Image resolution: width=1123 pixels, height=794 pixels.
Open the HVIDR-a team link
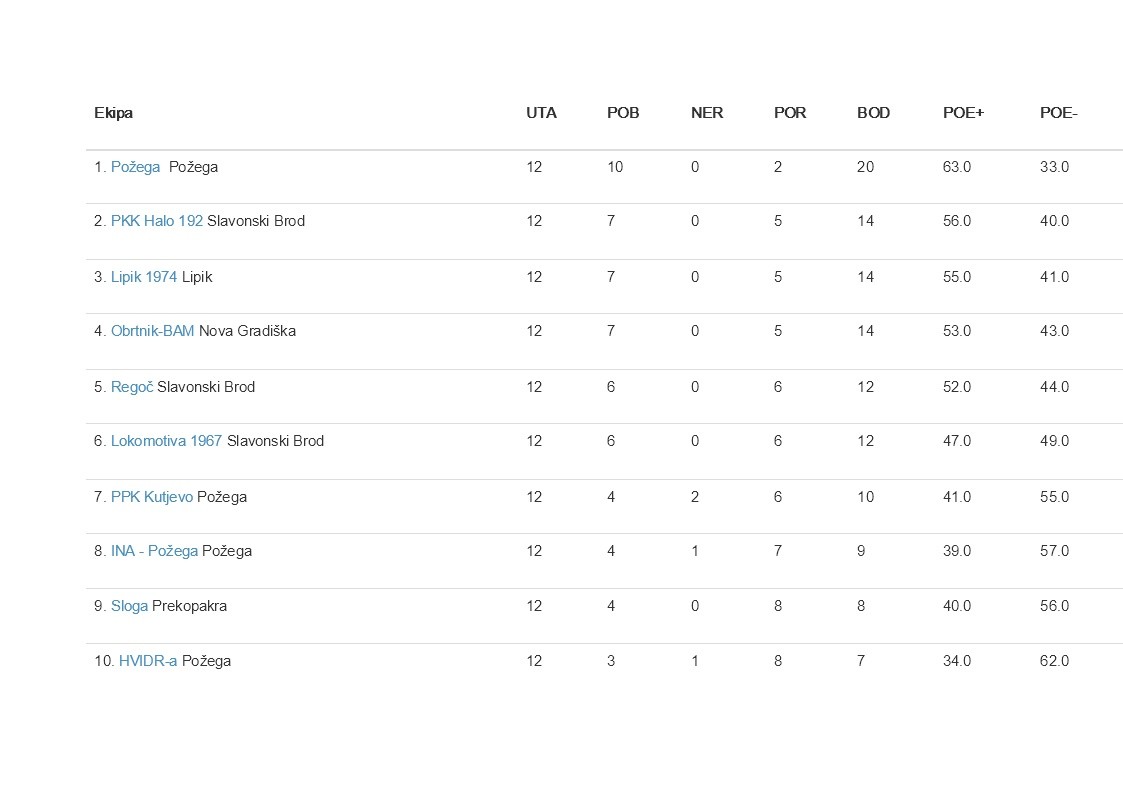[x=147, y=661]
